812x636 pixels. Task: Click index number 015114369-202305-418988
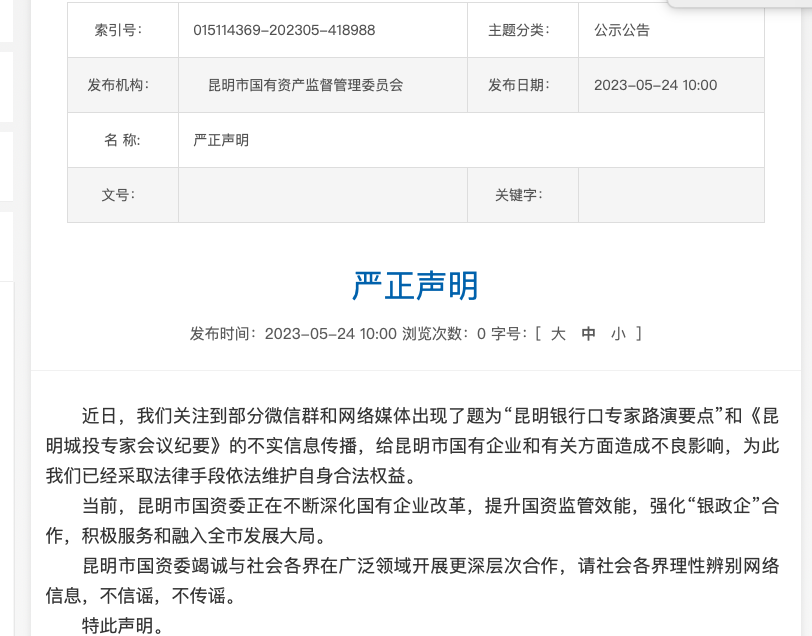284,30
